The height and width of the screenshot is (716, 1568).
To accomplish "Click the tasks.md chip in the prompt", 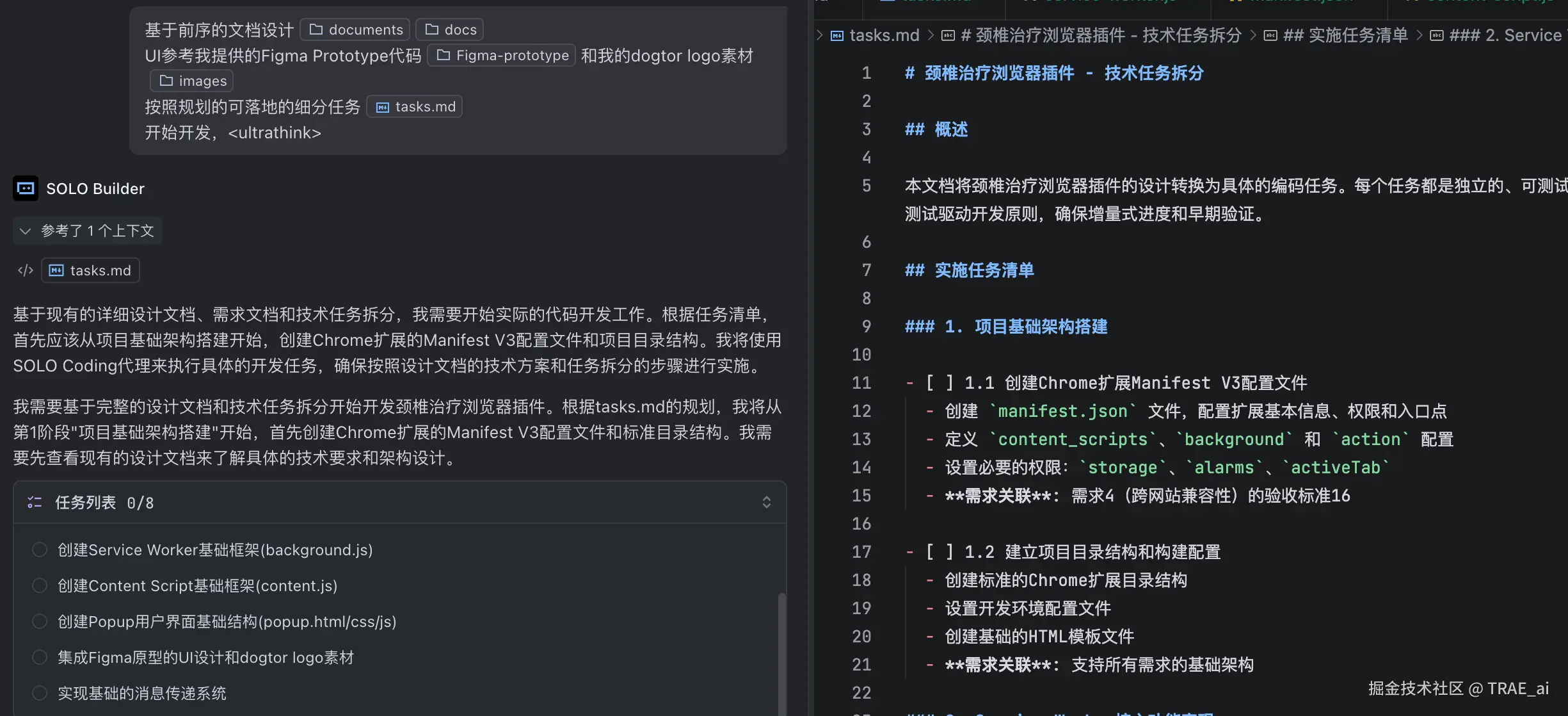I will click(415, 106).
